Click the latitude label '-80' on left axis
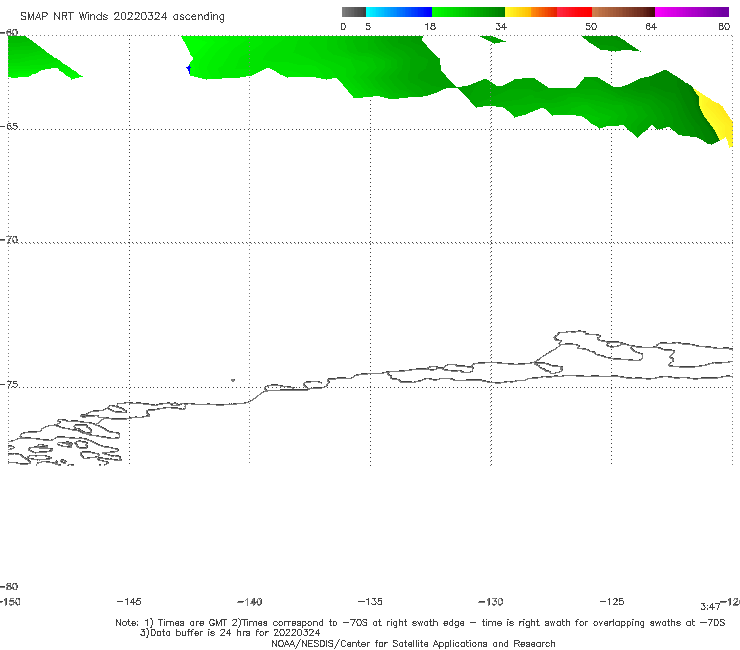 9,586
